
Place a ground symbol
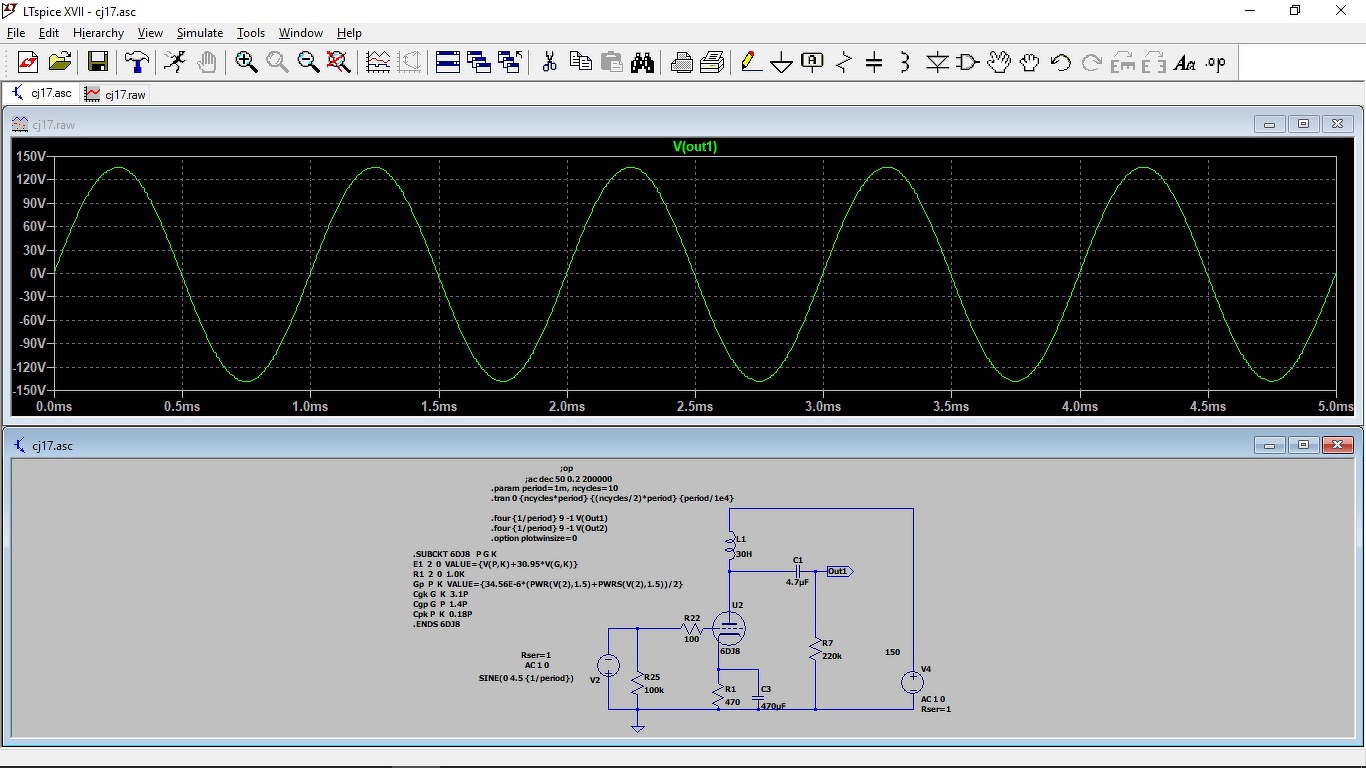(781, 62)
